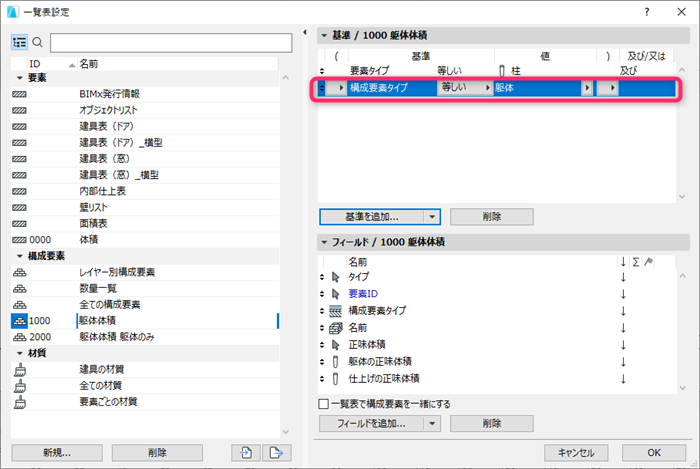Screen dimensions: 700x469
Task: Click the icon beside 内部仕上表
Action: point(19,191)
